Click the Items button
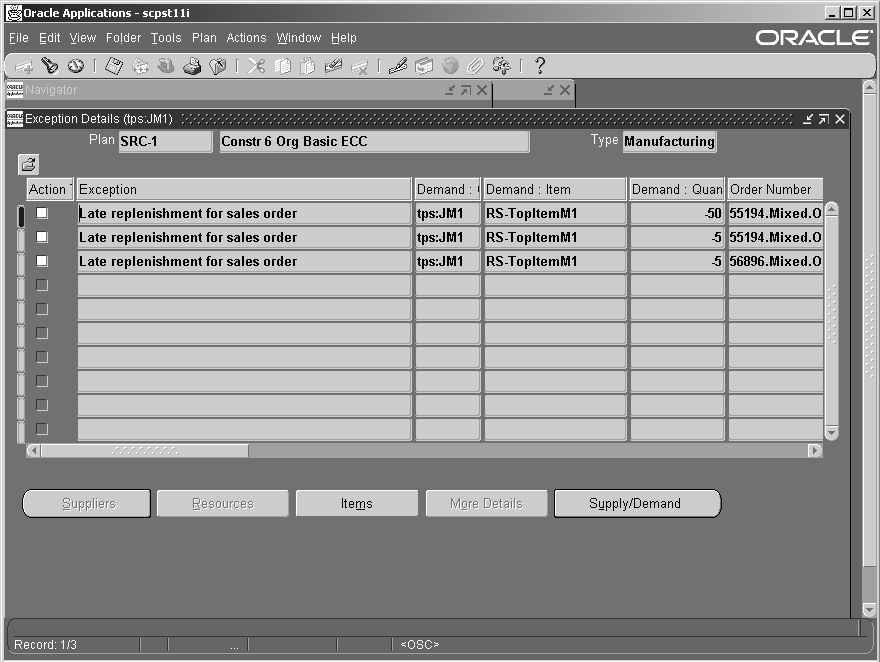 [x=356, y=503]
